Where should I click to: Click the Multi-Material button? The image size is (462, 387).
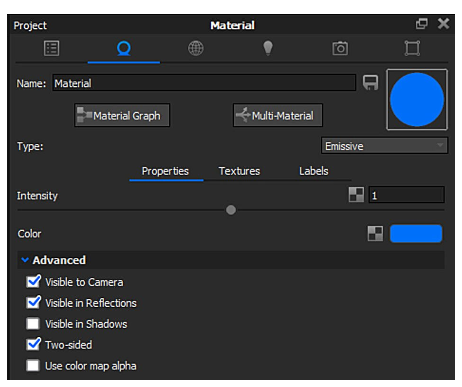coord(278,115)
